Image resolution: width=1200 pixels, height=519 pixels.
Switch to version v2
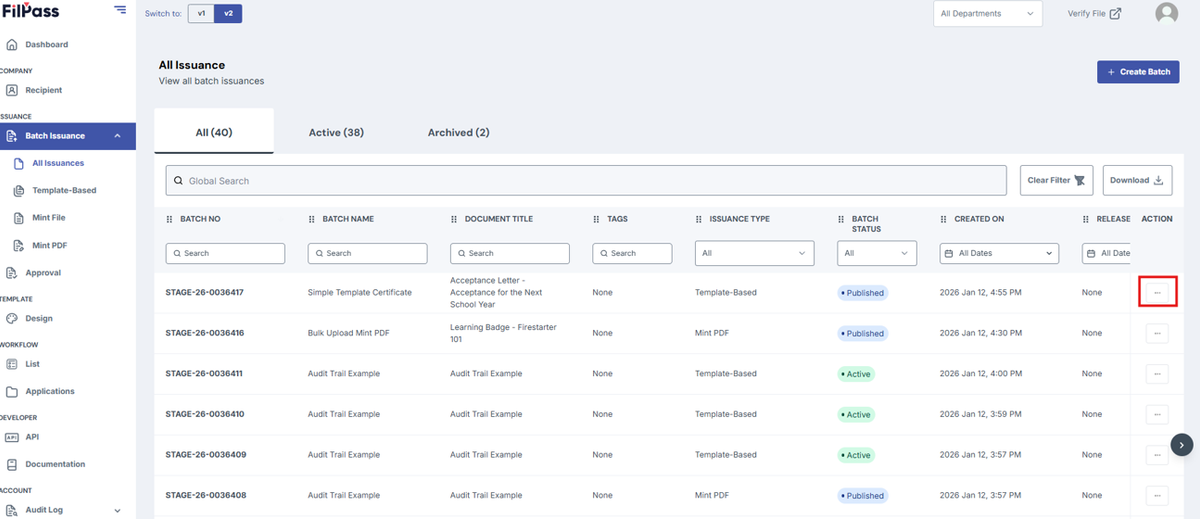pyautogui.click(x=228, y=13)
